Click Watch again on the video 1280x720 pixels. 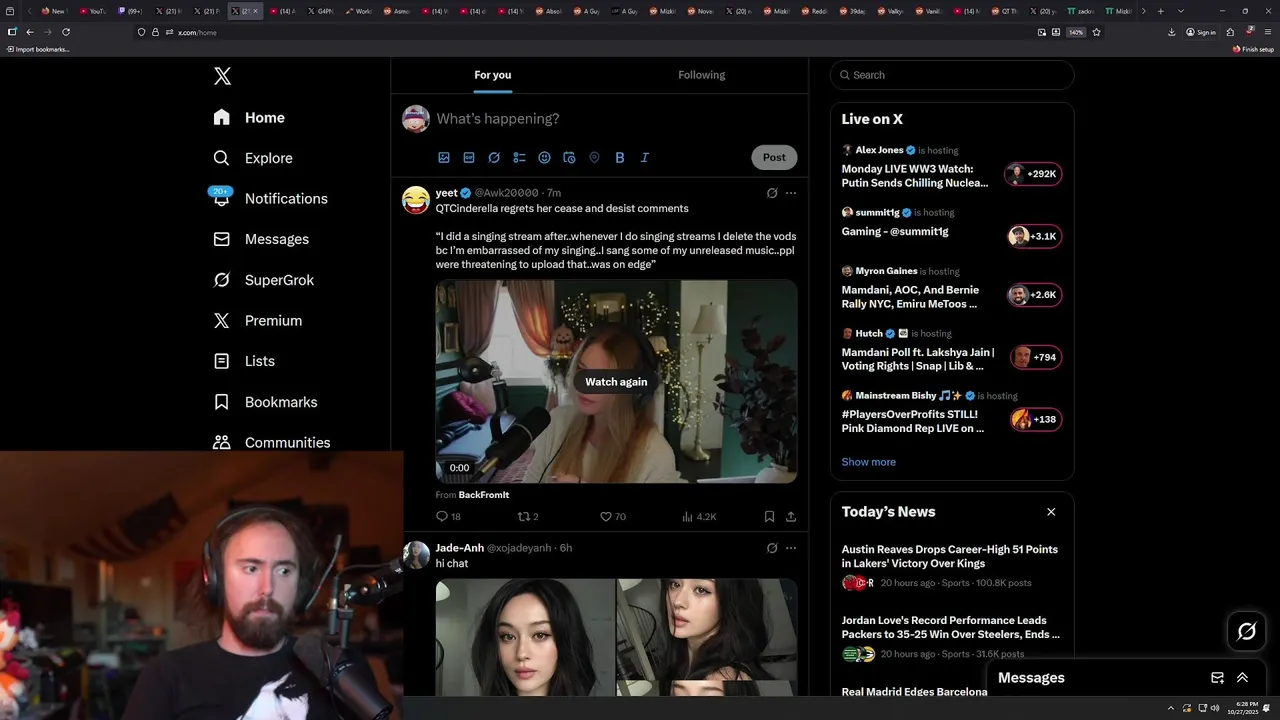(x=616, y=382)
